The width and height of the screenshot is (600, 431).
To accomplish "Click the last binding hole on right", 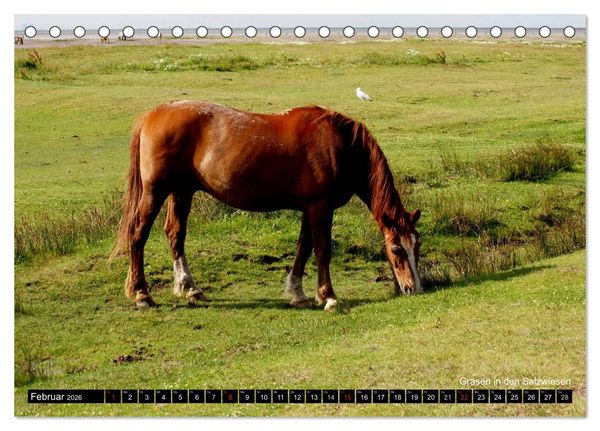I will (569, 32).
